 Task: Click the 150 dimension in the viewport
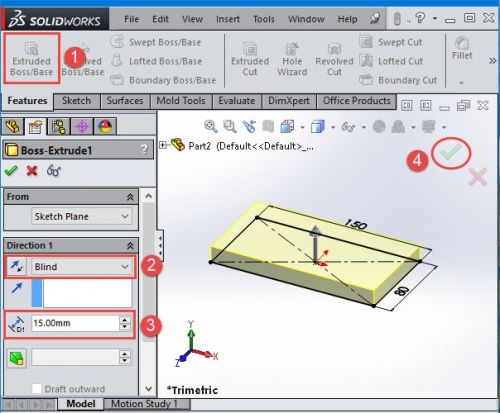click(x=356, y=225)
